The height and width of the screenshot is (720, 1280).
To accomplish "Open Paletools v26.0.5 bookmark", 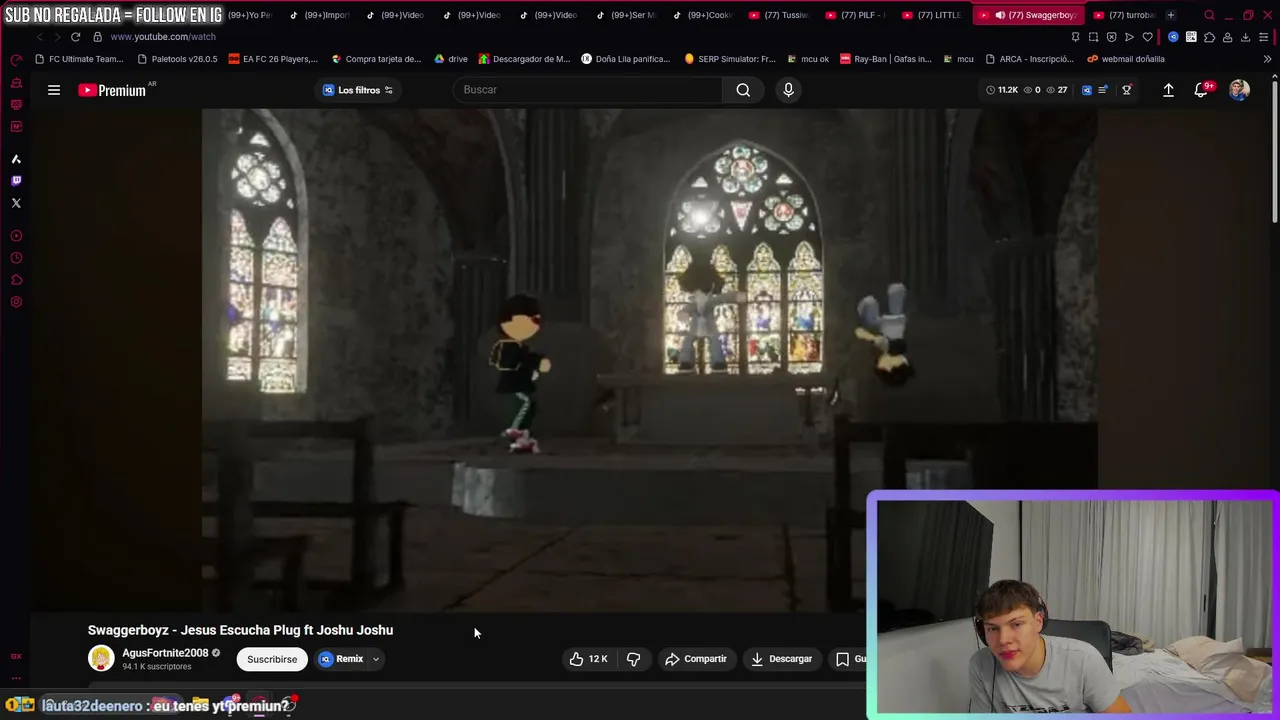I will point(177,59).
